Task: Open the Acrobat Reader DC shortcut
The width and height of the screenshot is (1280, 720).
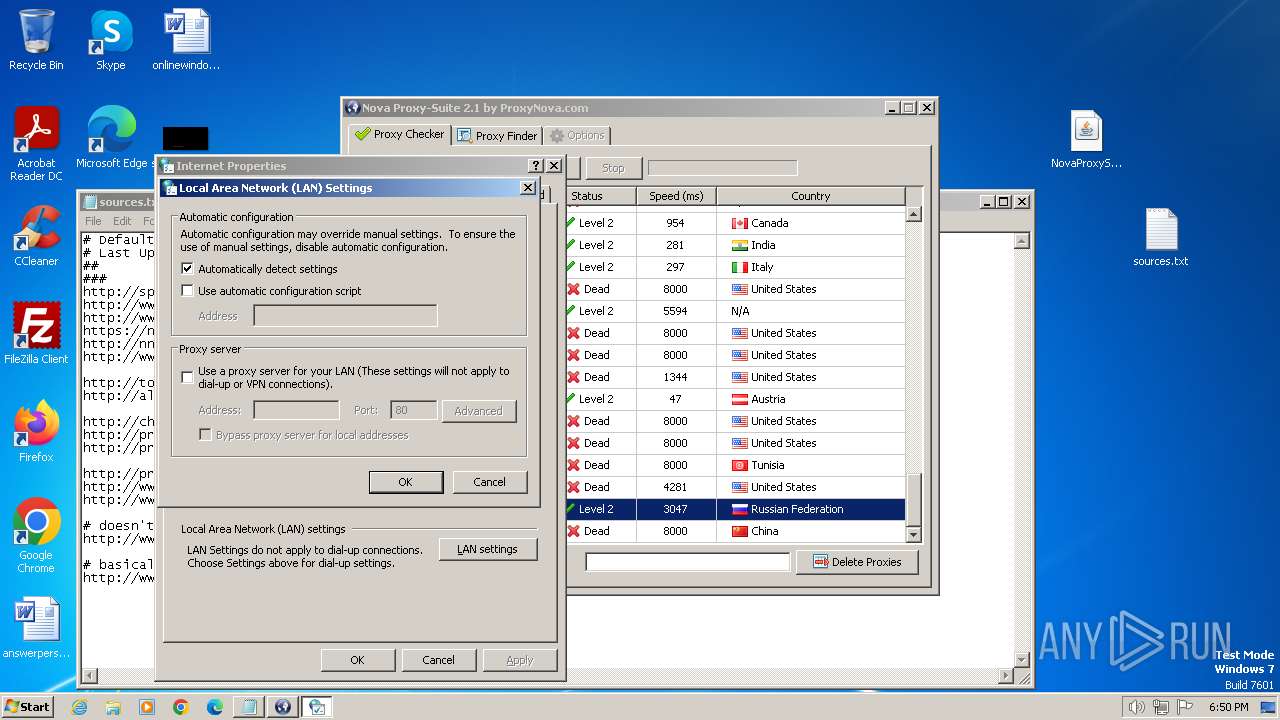Action: 36,144
